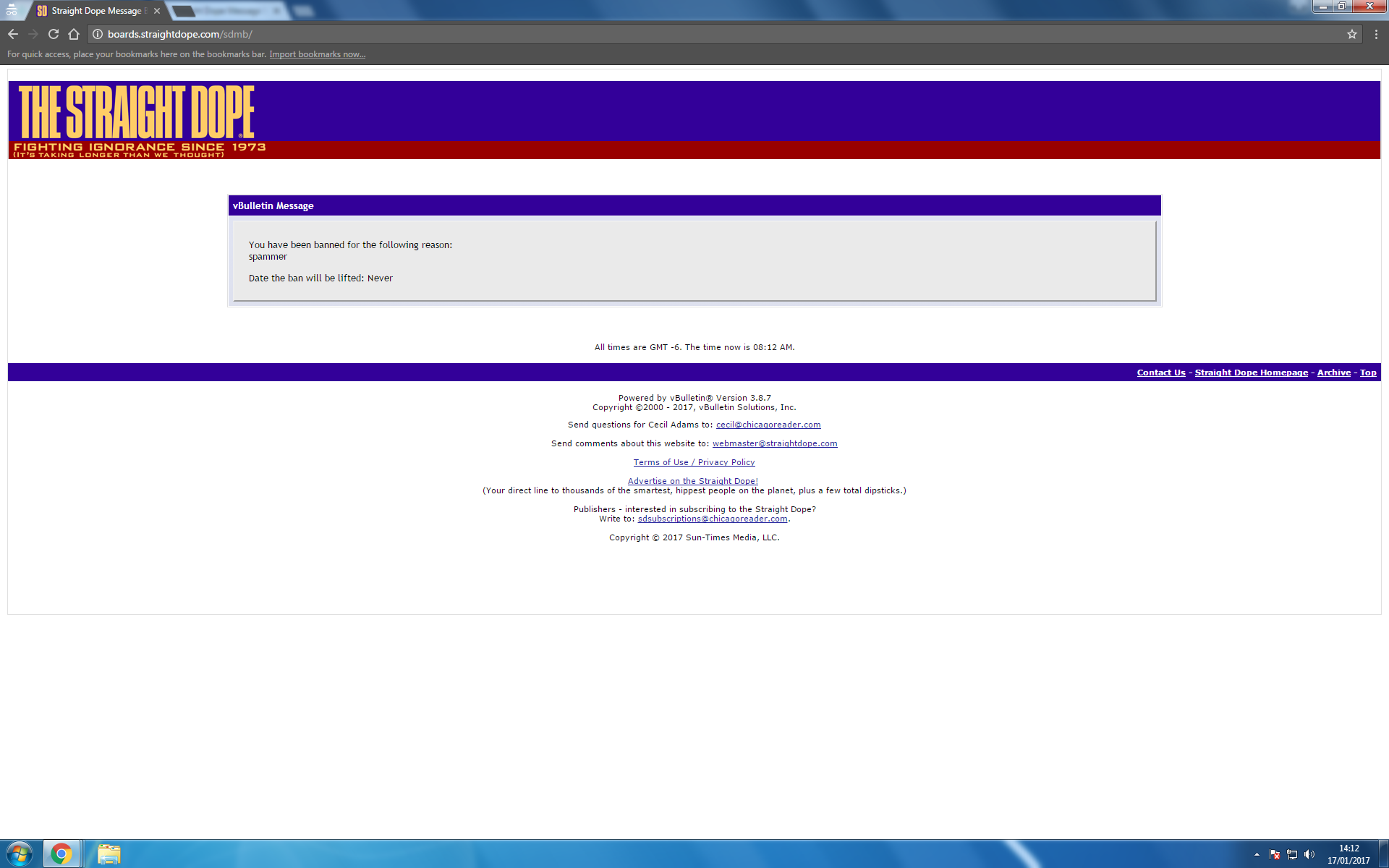The height and width of the screenshot is (868, 1389).
Task: Click the browser back navigation arrow
Action: click(x=12, y=33)
